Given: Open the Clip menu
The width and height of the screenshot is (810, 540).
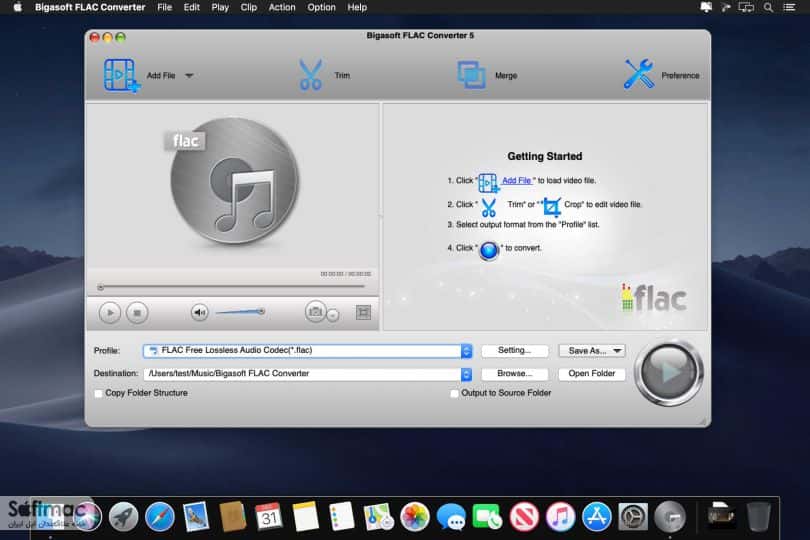Looking at the screenshot, I should [248, 7].
